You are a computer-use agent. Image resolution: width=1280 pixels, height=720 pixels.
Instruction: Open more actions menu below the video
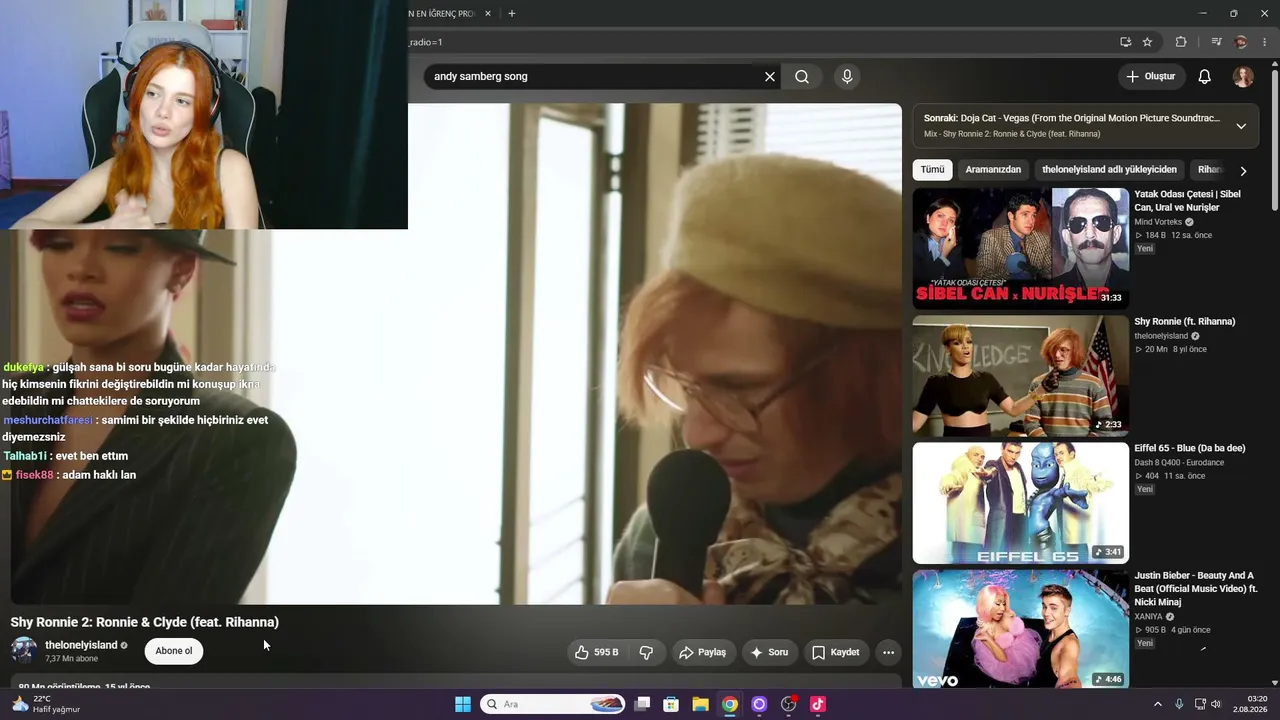click(888, 652)
